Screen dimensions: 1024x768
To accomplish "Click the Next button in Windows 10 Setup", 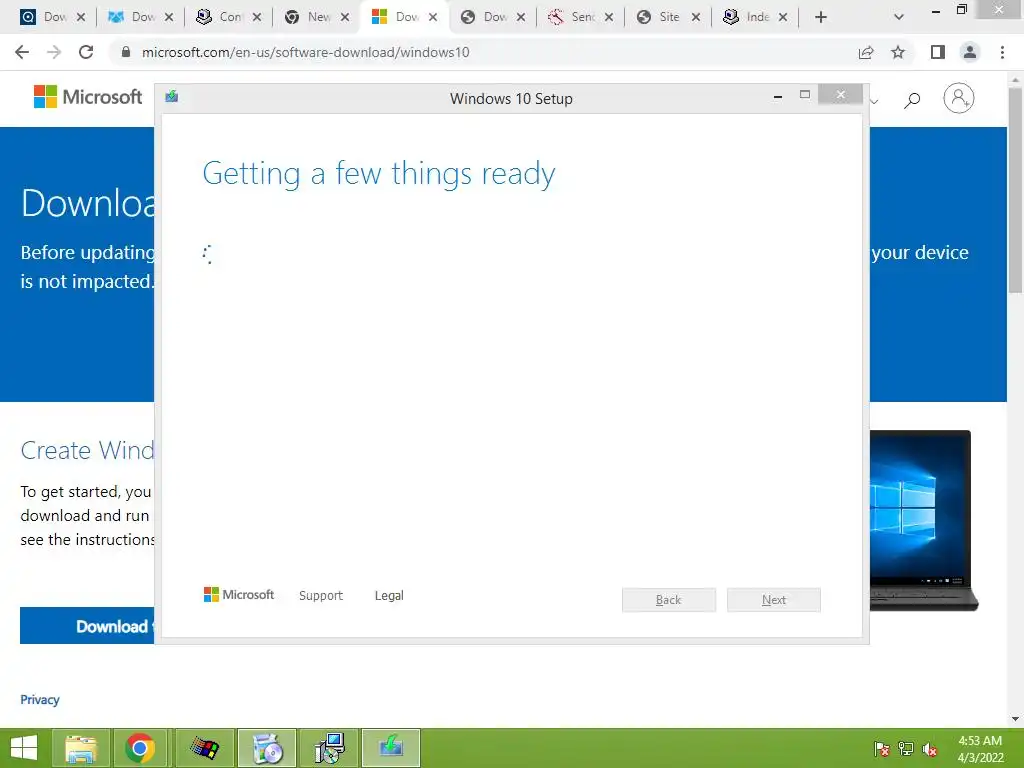I will pos(774,600).
